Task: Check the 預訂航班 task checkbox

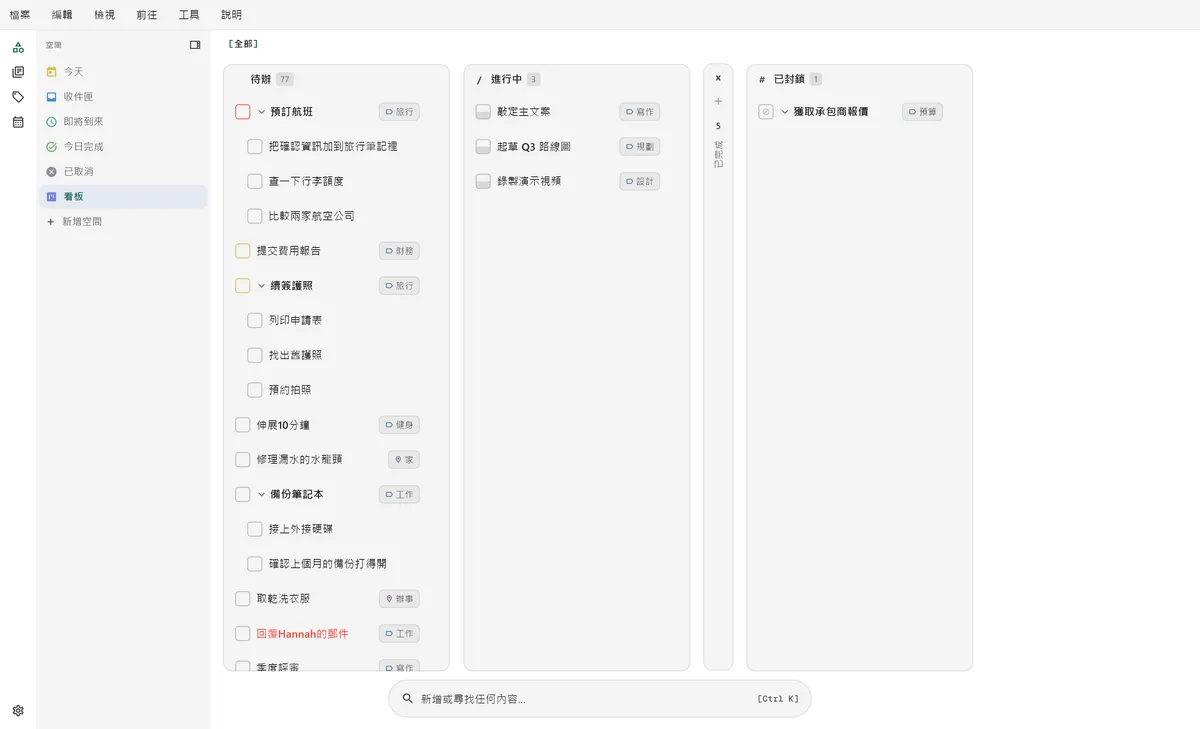Action: 243,112
